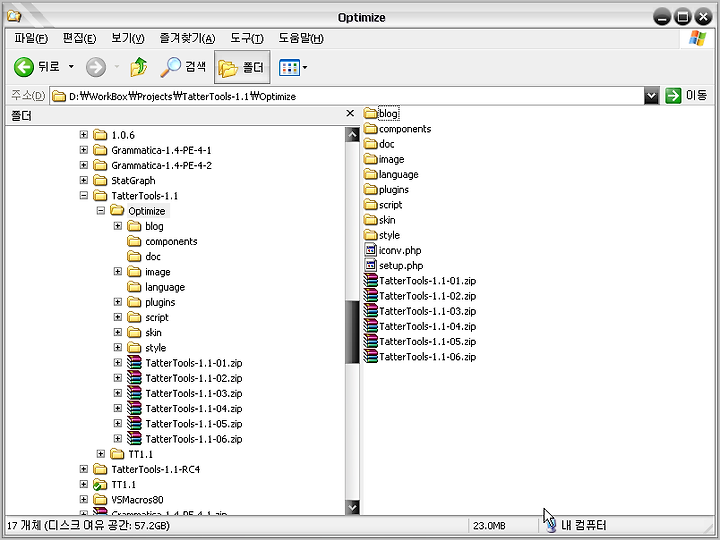The image size is (720, 540).
Task: Click the folder tree scrollbar down arrow
Action: [x=353, y=507]
